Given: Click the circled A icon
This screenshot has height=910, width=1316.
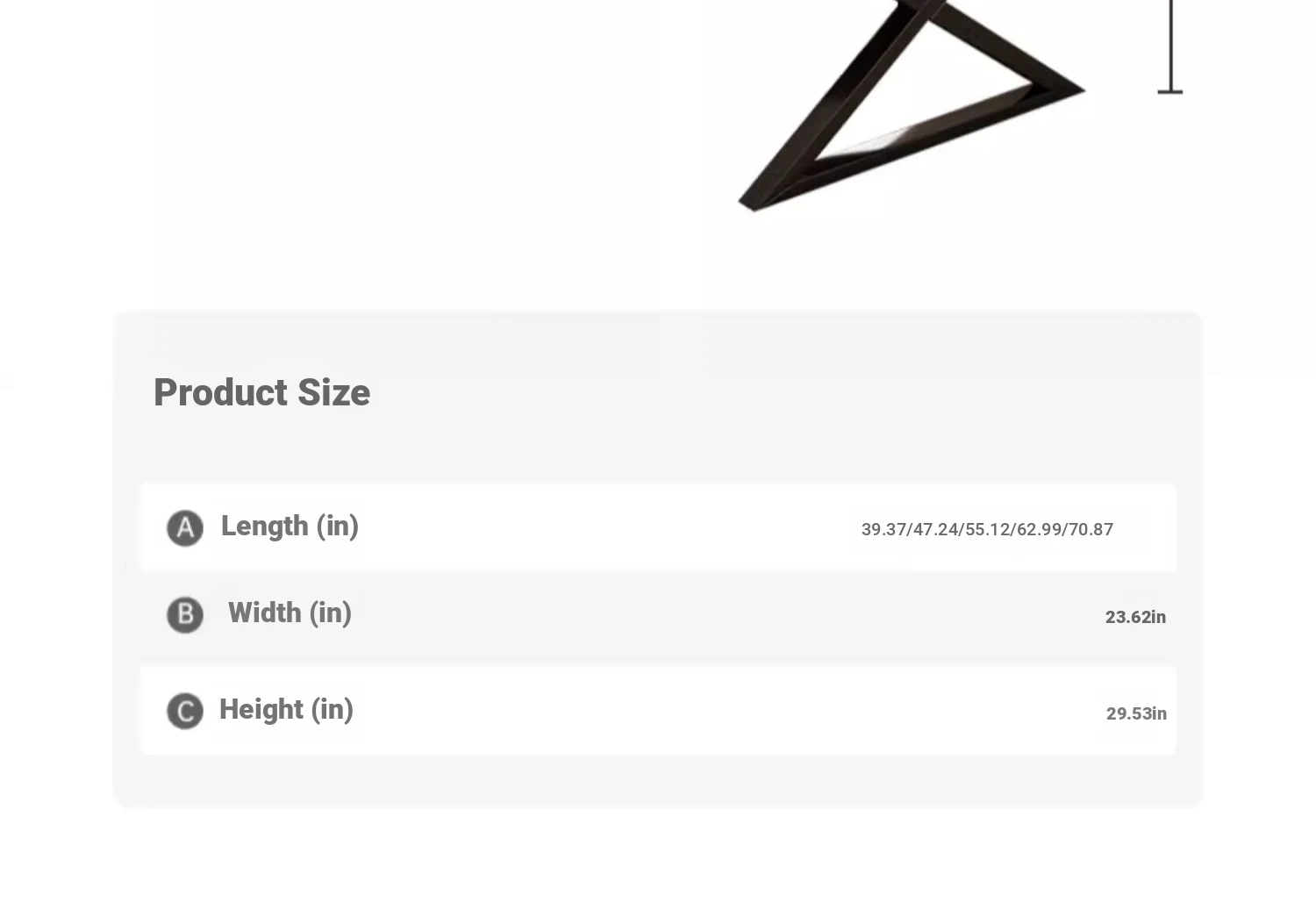Looking at the screenshot, I should point(185,528).
